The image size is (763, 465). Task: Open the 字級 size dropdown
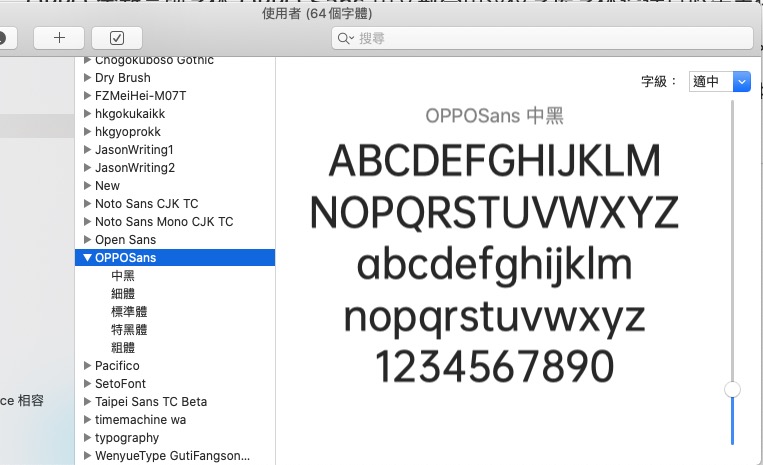click(x=742, y=82)
